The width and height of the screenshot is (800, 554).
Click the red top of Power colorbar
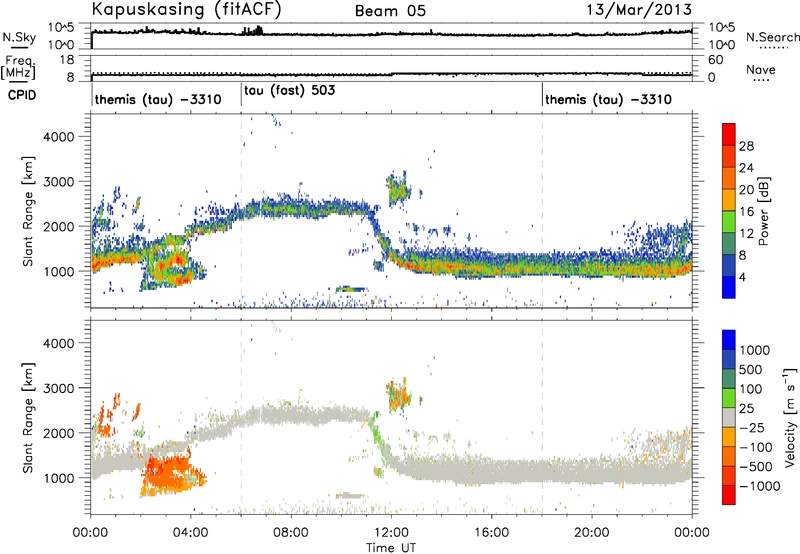click(x=729, y=134)
